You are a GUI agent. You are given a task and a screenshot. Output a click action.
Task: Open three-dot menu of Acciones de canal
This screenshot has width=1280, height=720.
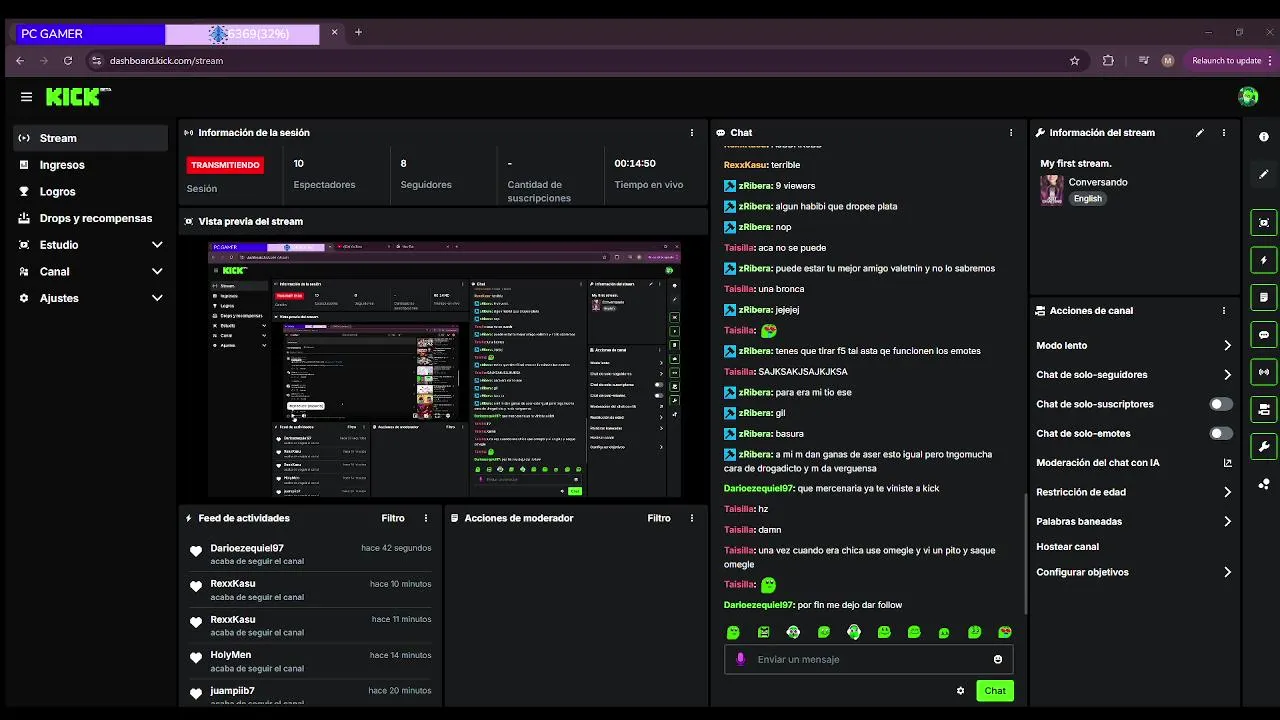coord(1223,310)
